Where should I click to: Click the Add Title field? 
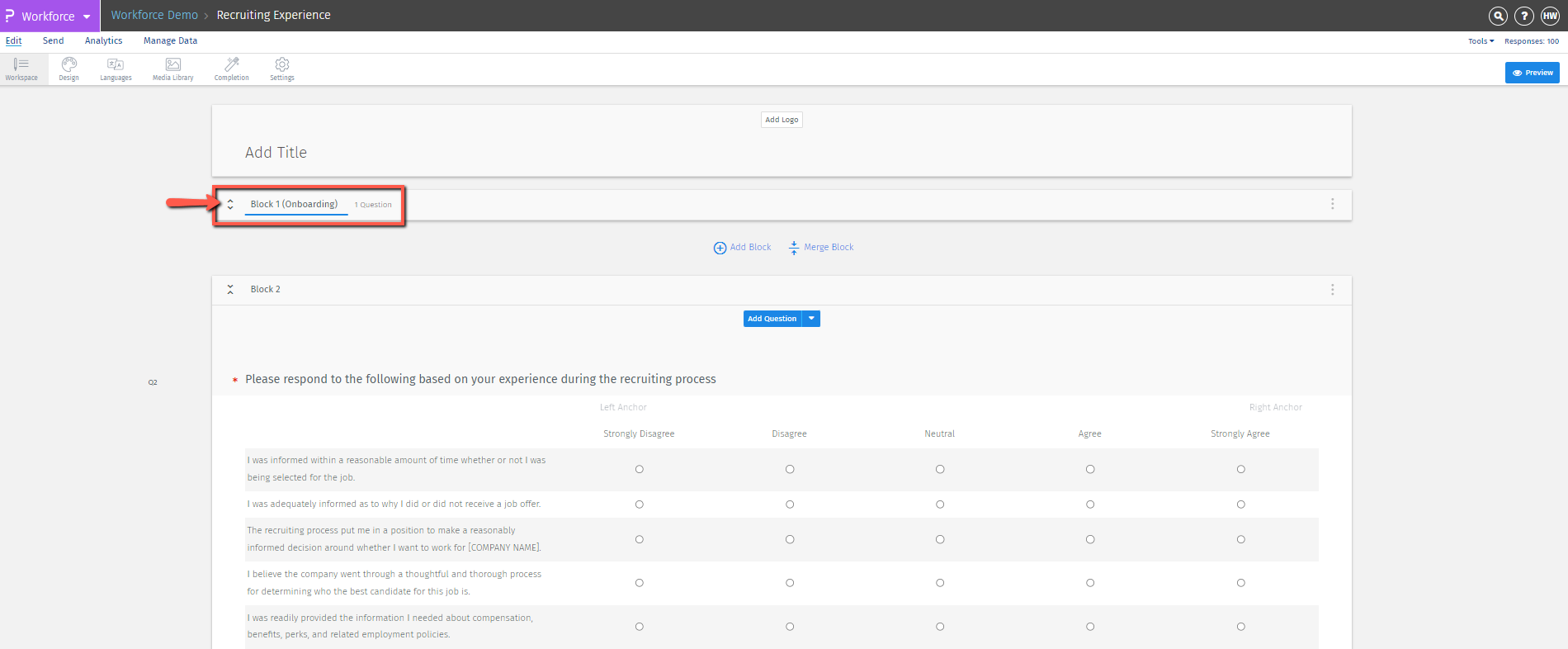276,153
